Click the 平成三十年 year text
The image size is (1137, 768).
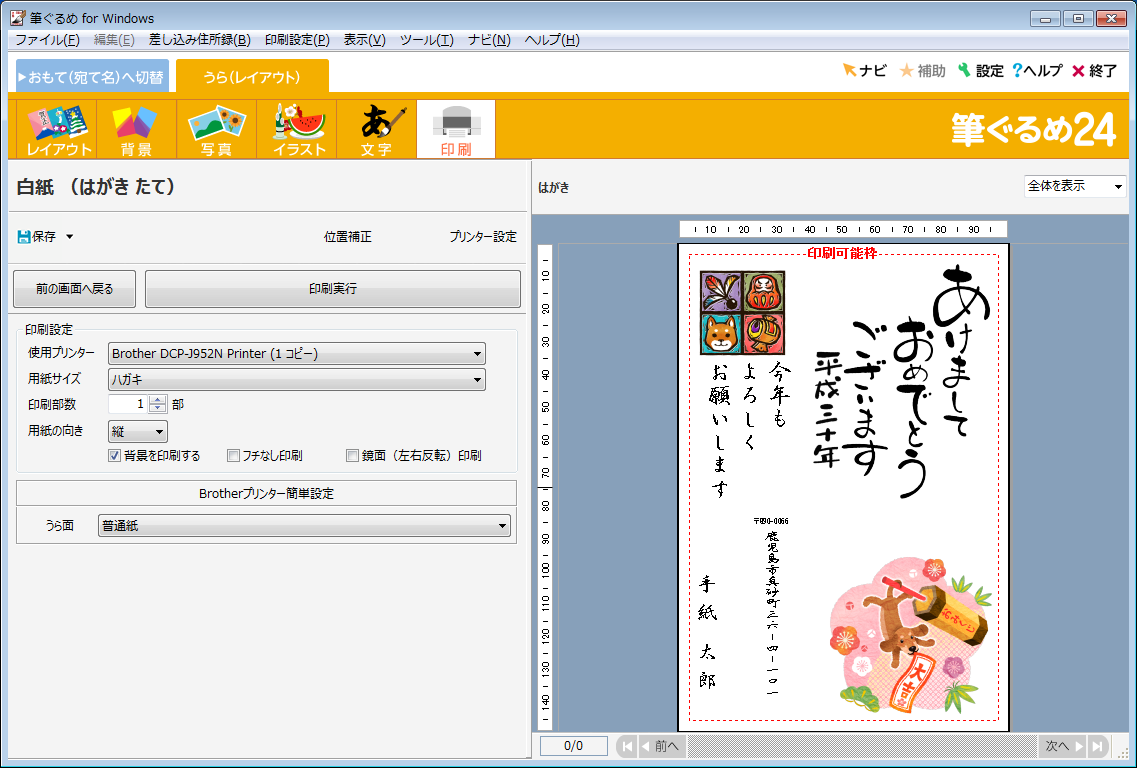pyautogui.click(x=827, y=409)
